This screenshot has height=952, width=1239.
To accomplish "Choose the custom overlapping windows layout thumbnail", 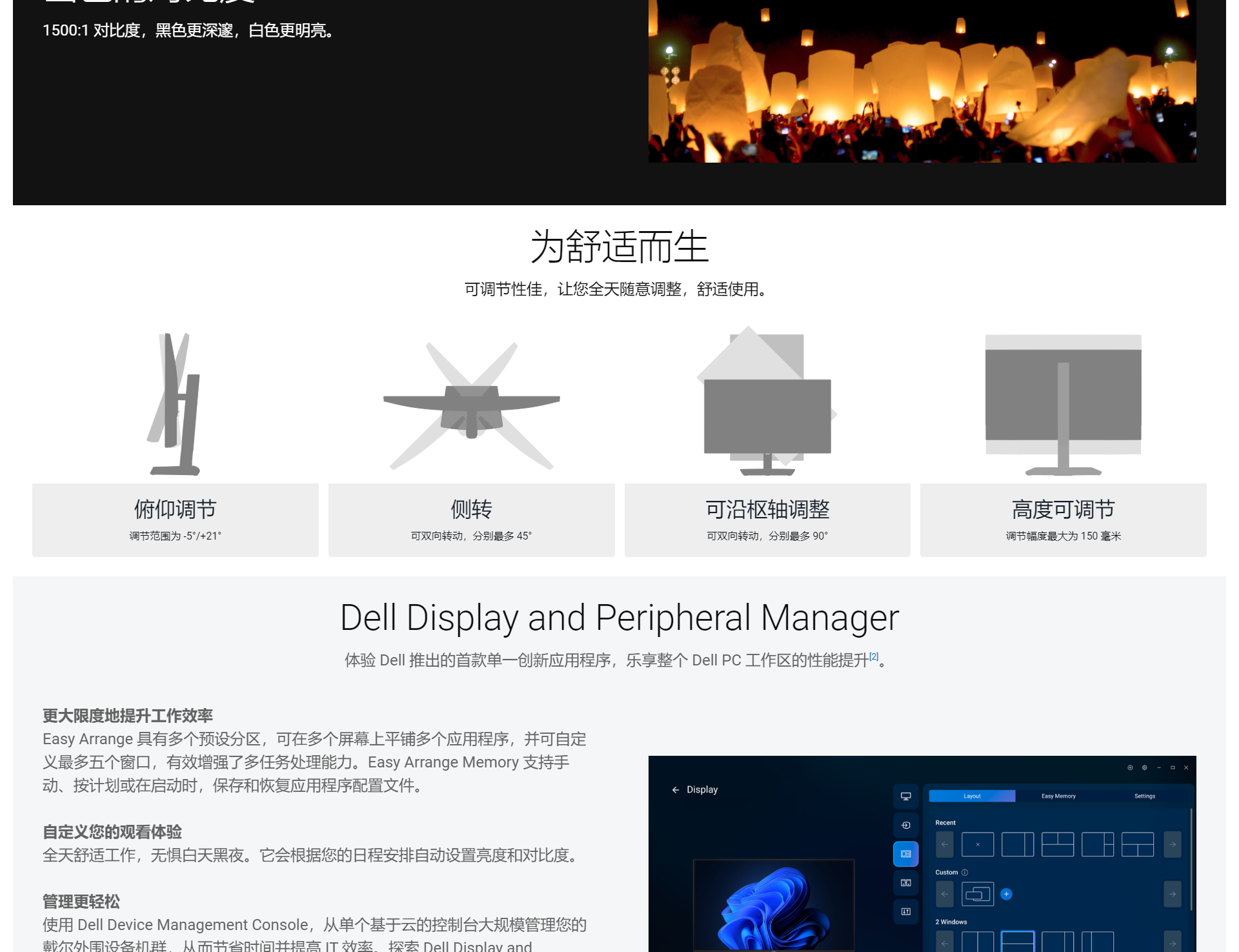I will click(977, 894).
